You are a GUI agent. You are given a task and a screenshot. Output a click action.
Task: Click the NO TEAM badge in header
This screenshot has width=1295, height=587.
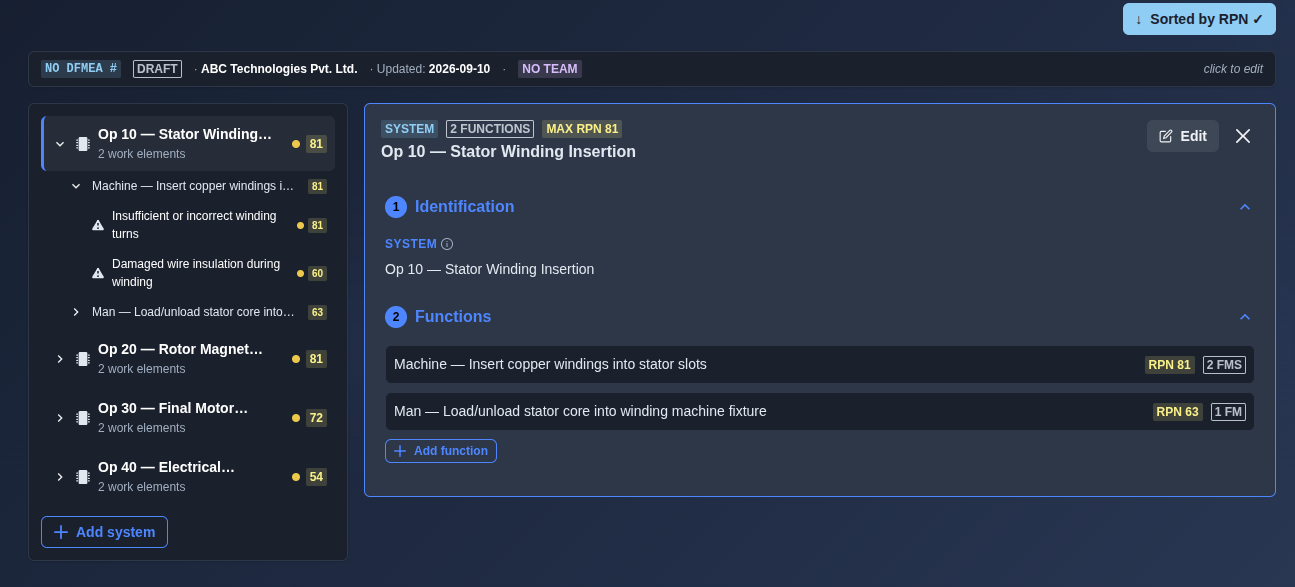click(x=550, y=69)
